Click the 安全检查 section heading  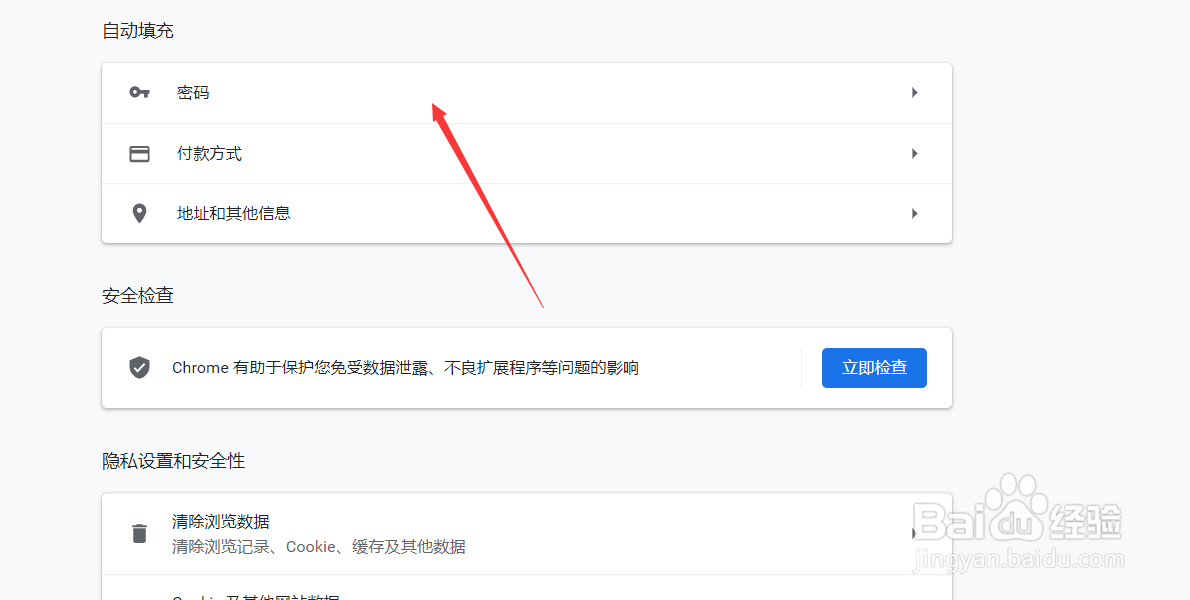136,295
